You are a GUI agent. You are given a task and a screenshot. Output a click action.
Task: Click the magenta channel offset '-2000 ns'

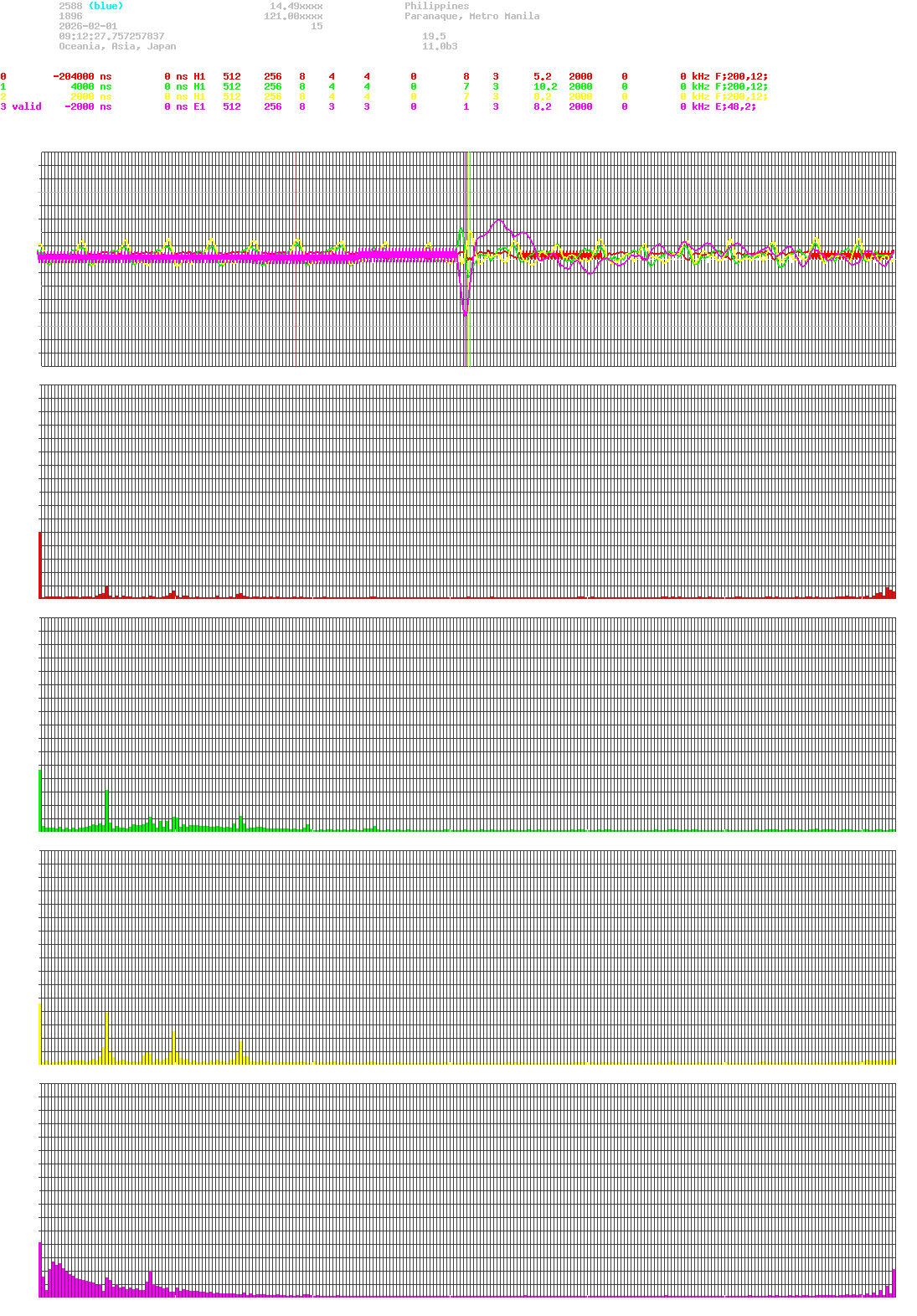pyautogui.click(x=88, y=106)
